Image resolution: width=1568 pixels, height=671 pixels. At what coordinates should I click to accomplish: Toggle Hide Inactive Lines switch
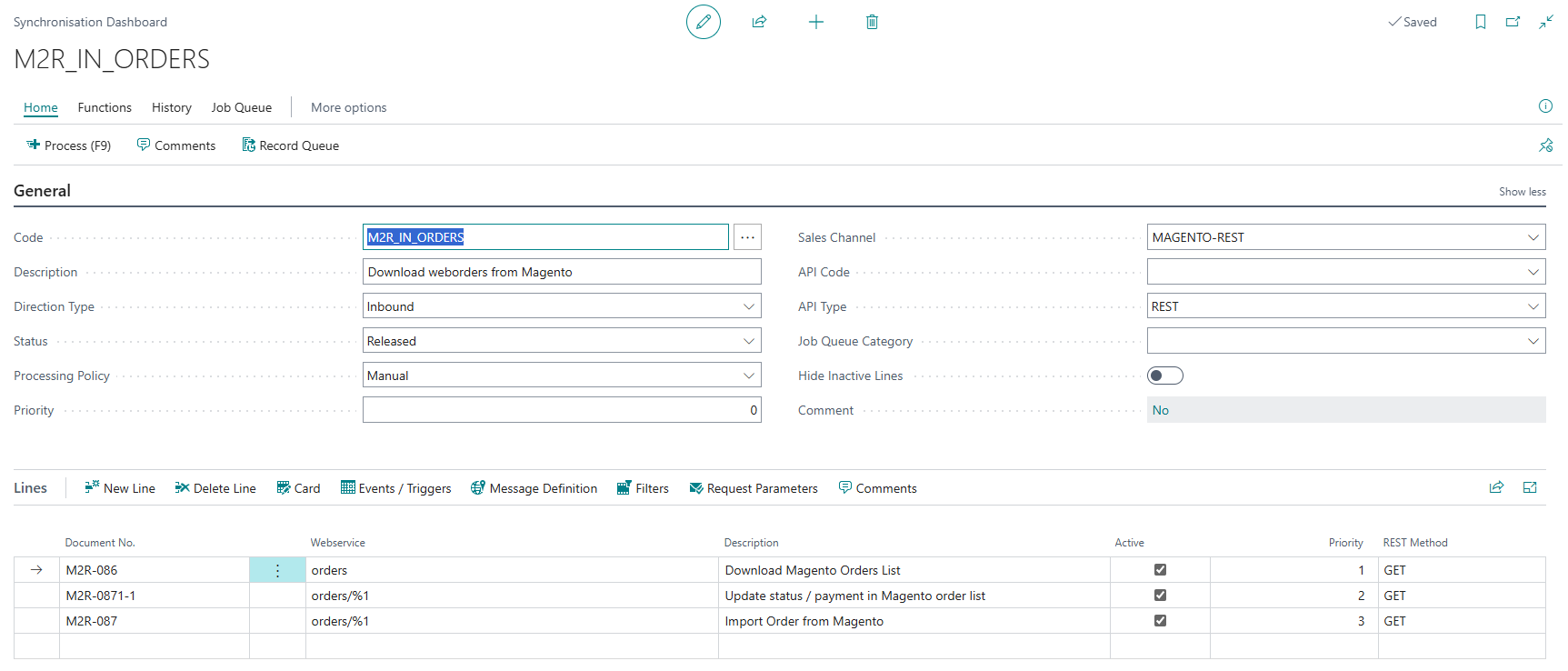pos(1165,376)
